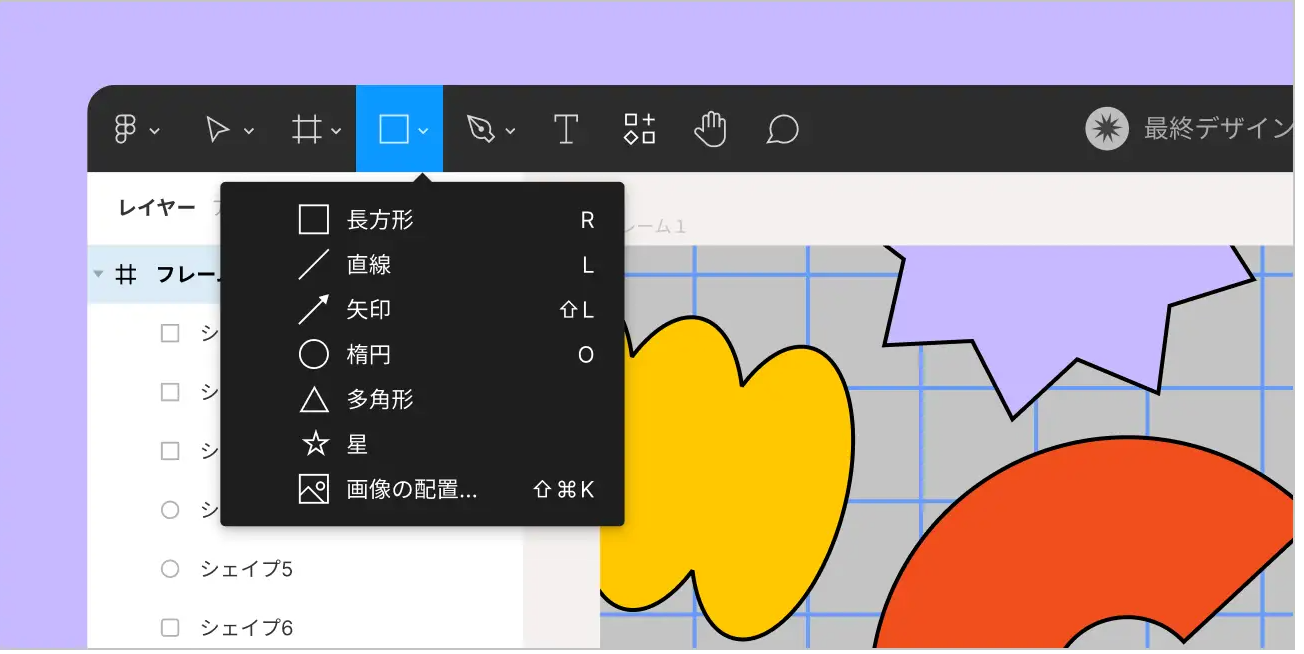Image resolution: width=1304 pixels, height=654 pixels.
Task: Click the diagonal line icon next to 直線
Action: click(x=314, y=265)
